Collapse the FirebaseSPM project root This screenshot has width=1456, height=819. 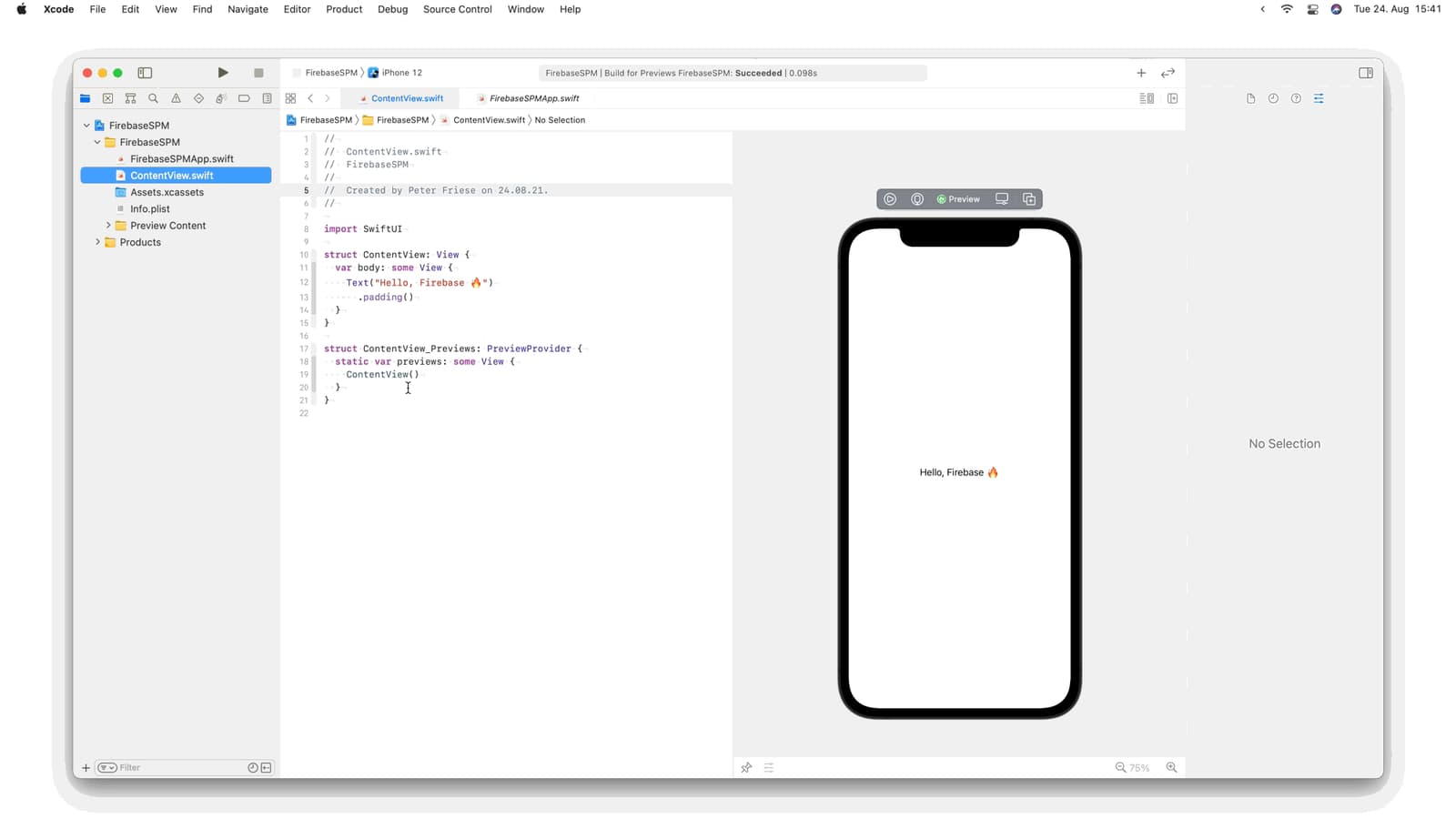(x=86, y=126)
